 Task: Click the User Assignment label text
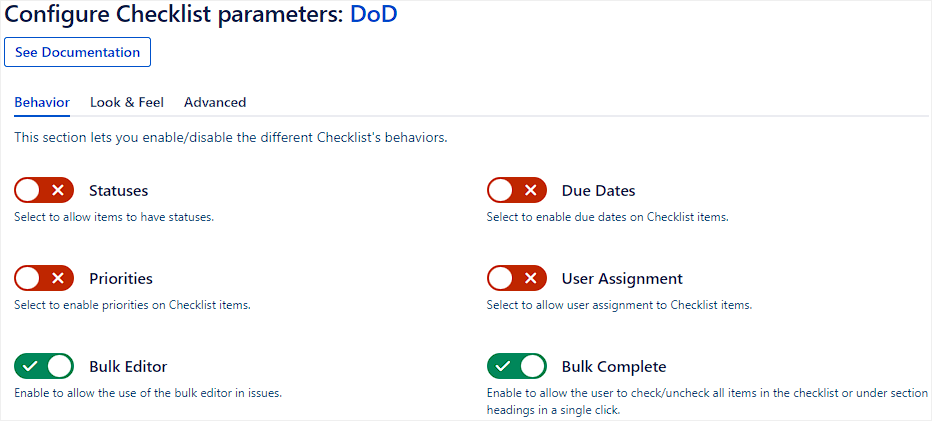click(x=622, y=279)
